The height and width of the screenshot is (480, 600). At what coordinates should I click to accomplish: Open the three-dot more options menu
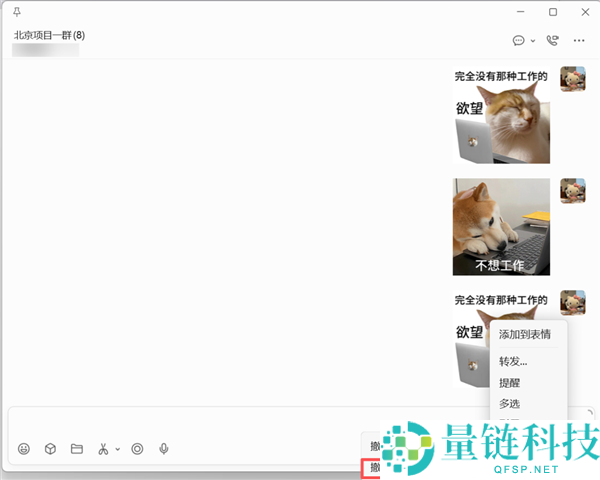579,40
